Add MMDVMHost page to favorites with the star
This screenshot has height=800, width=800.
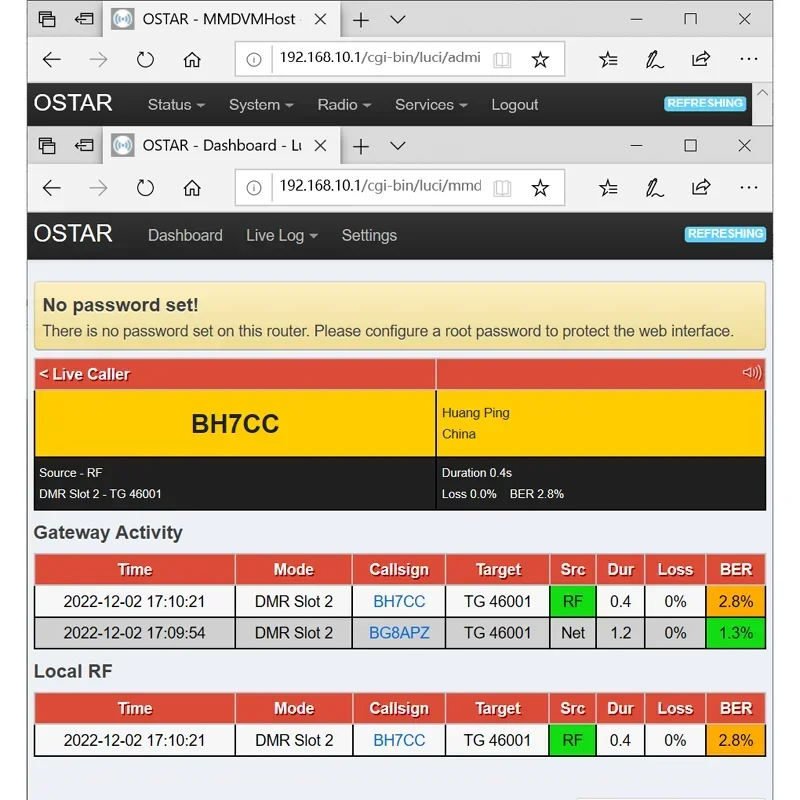click(x=540, y=60)
